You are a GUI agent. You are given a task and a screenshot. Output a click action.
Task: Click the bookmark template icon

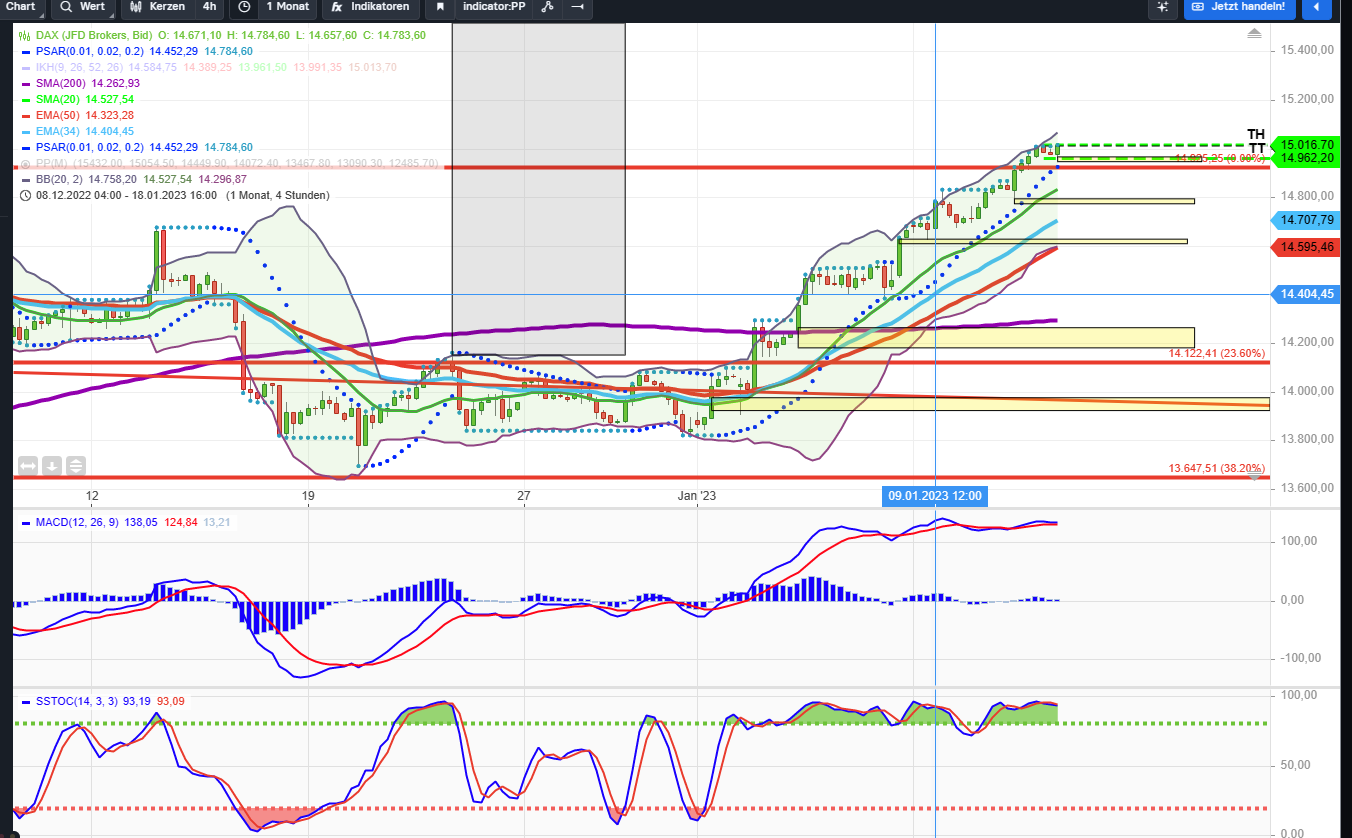438,7
